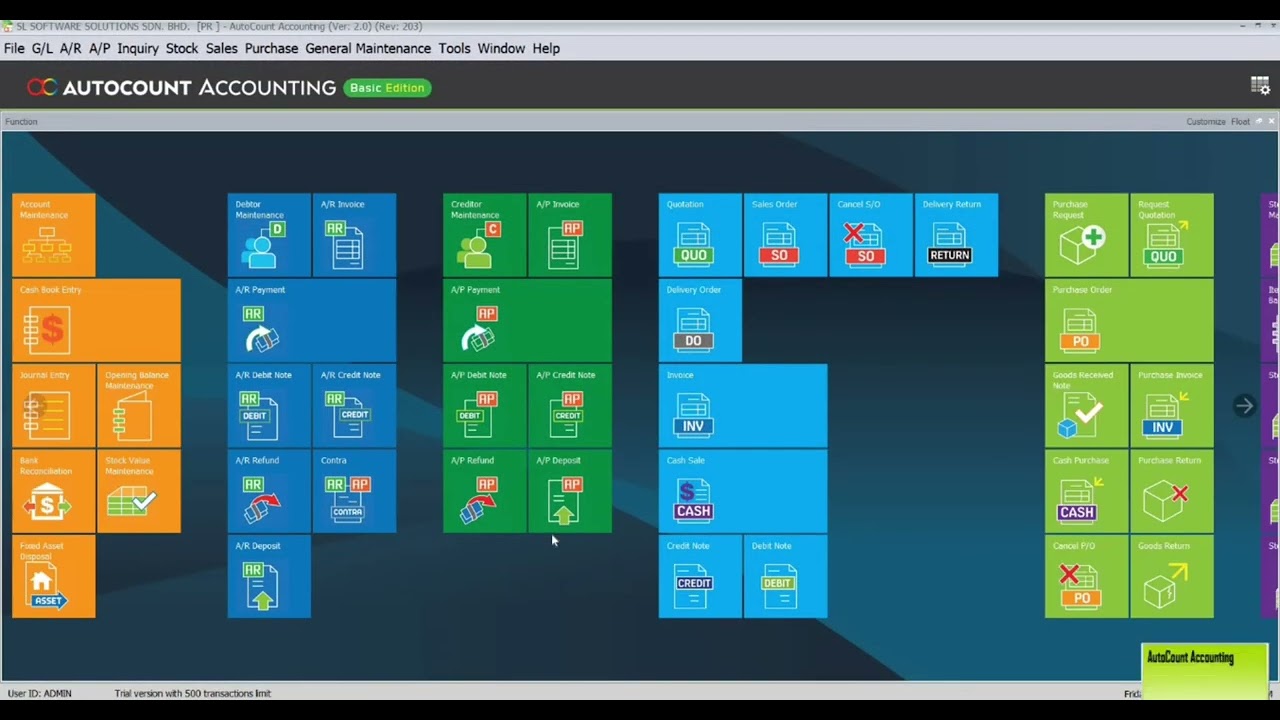Open the Cash Sale tile
This screenshot has height=720, width=1280.
coord(743,491)
